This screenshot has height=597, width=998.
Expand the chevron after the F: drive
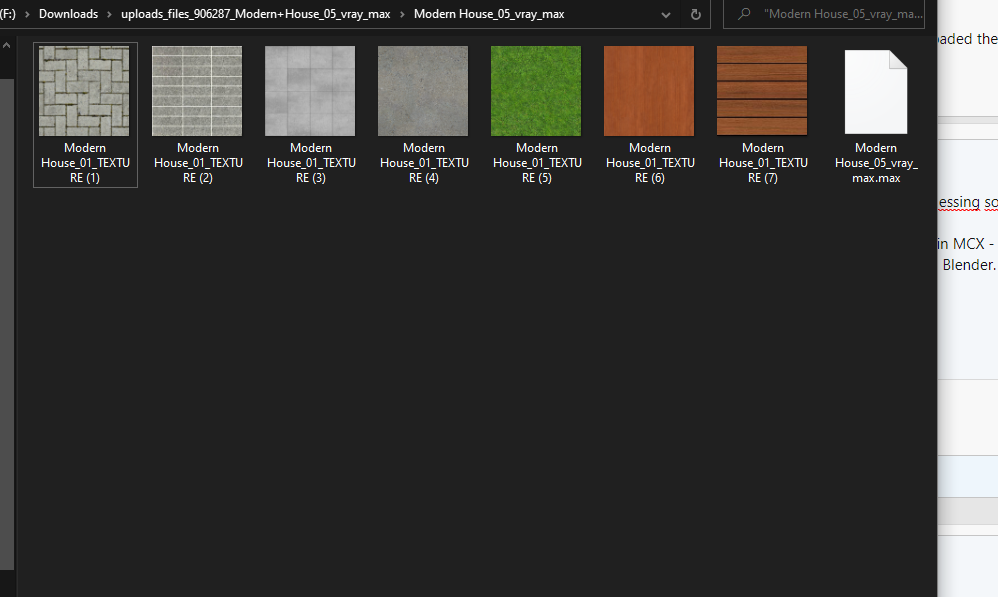tap(28, 14)
